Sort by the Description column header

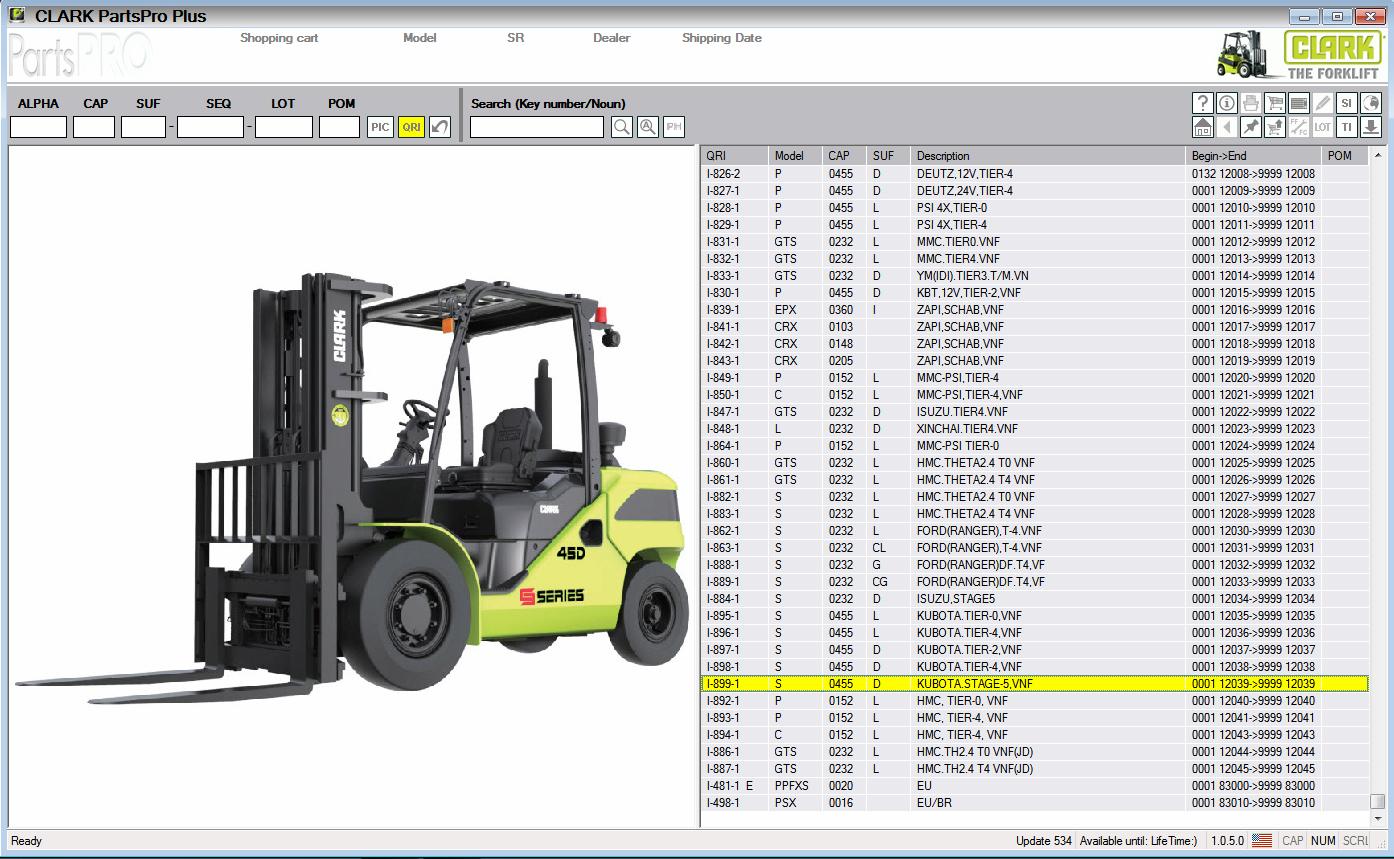coord(1049,156)
